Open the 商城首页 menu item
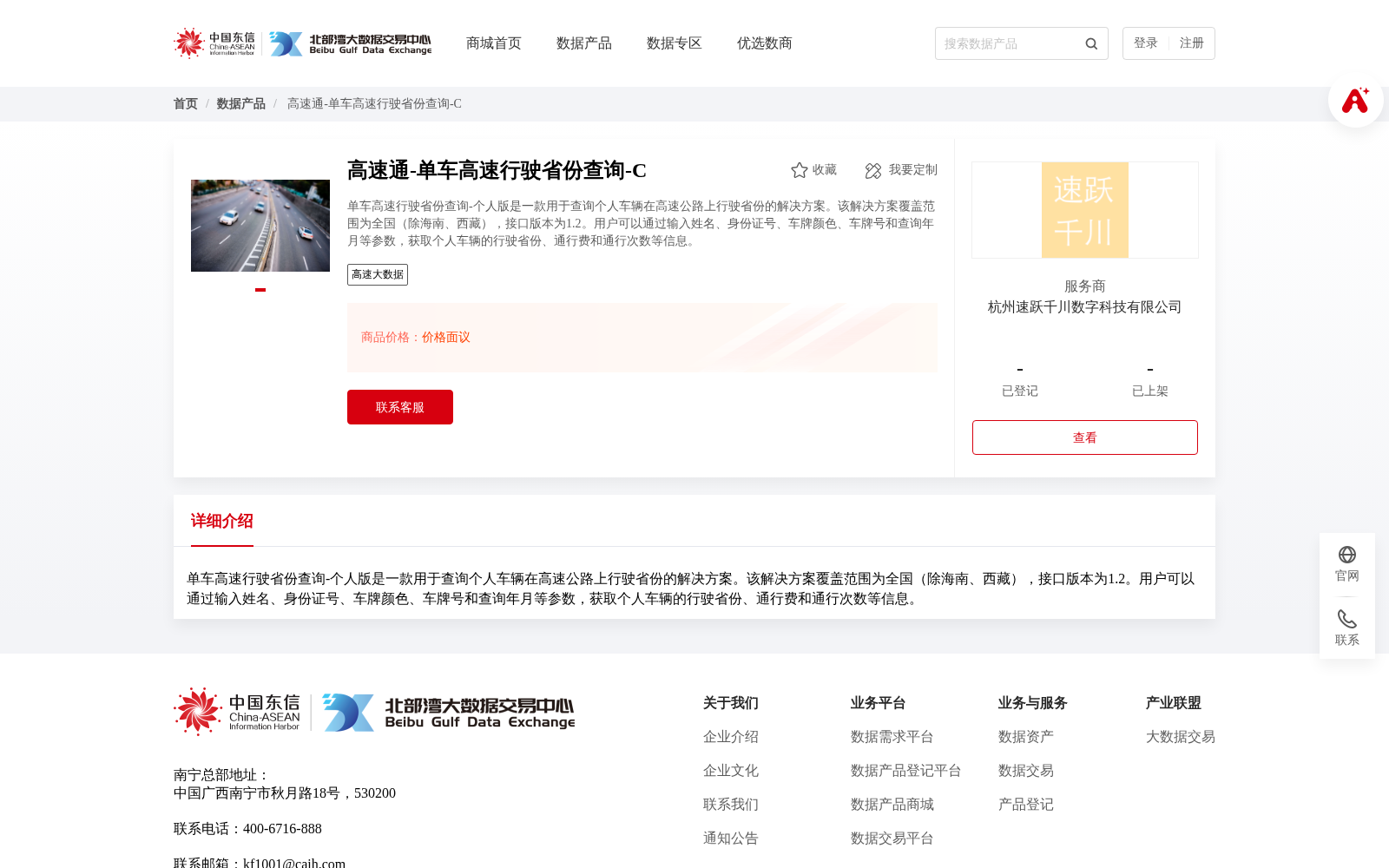Screen dimensions: 1389x868 (x=494, y=43)
